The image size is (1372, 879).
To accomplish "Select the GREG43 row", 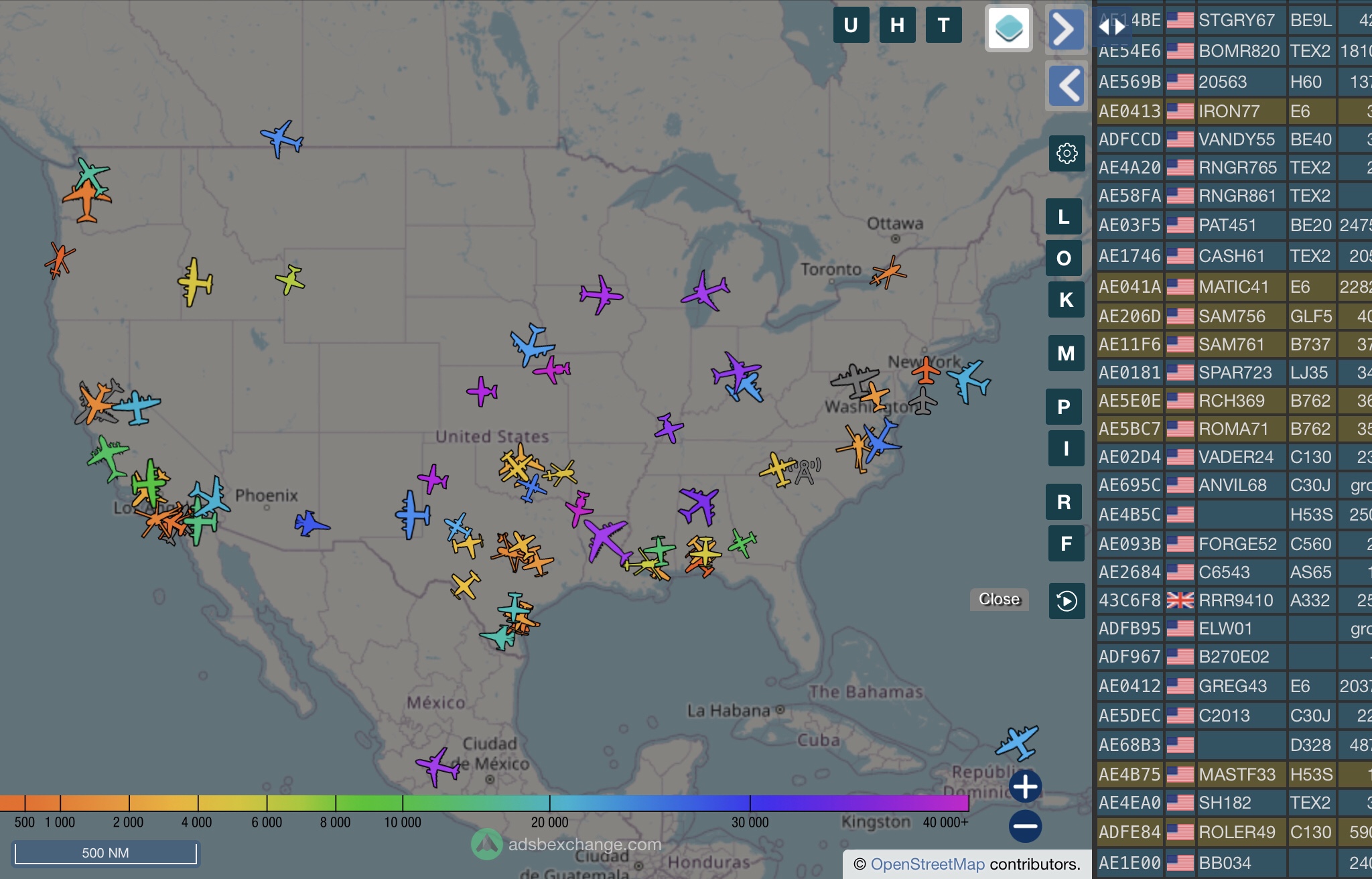I will click(x=1234, y=686).
